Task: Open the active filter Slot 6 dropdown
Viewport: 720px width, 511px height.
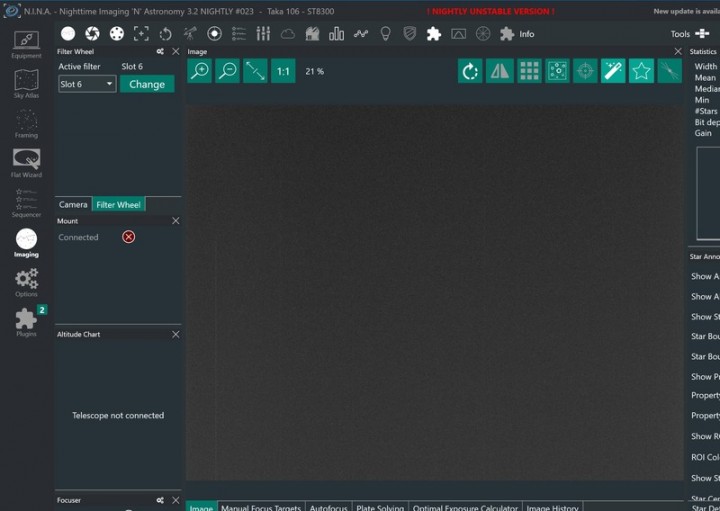Action: (86, 84)
